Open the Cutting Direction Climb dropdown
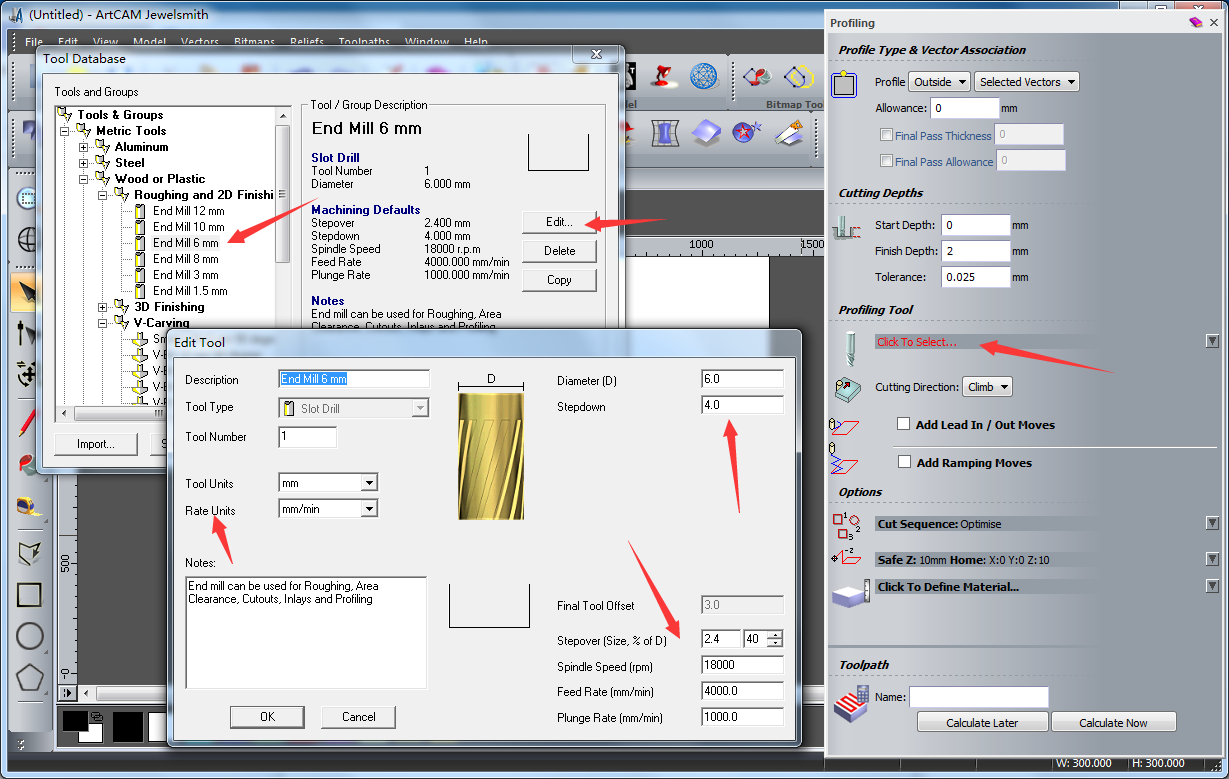 pos(987,387)
